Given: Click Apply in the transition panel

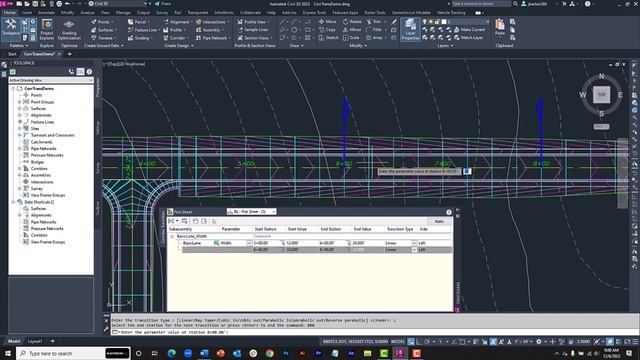Looking at the screenshot, I should click(x=439, y=221).
